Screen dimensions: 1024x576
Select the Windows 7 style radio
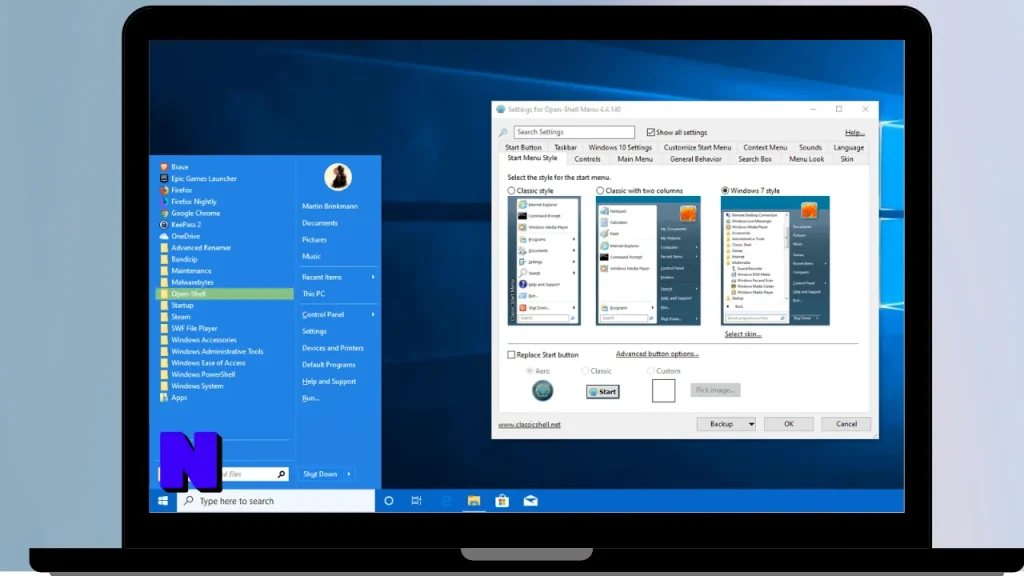(725, 191)
